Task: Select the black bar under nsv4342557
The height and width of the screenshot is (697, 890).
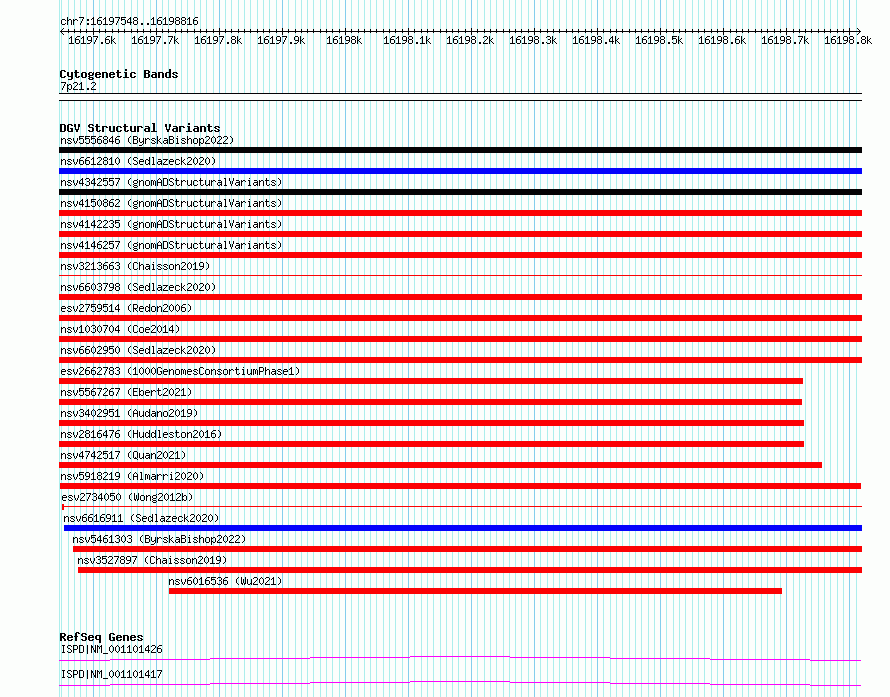Action: click(x=460, y=192)
